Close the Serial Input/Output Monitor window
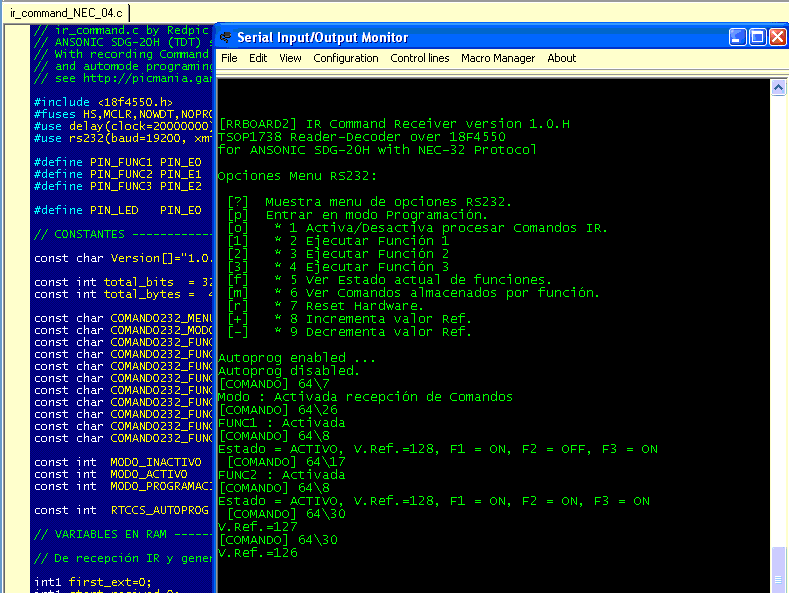Screen dimensions: 789x593 tap(777, 37)
